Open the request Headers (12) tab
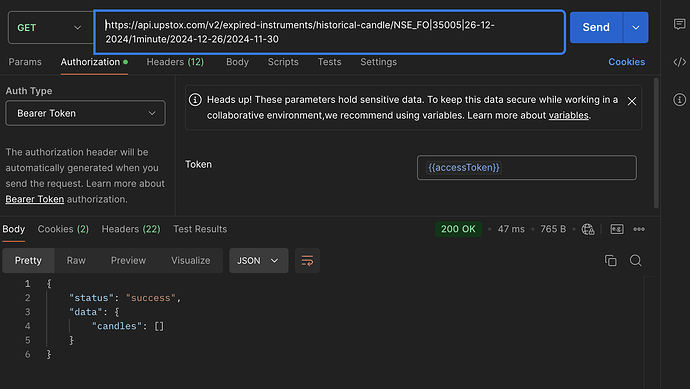This screenshot has height=389, width=690. [175, 62]
